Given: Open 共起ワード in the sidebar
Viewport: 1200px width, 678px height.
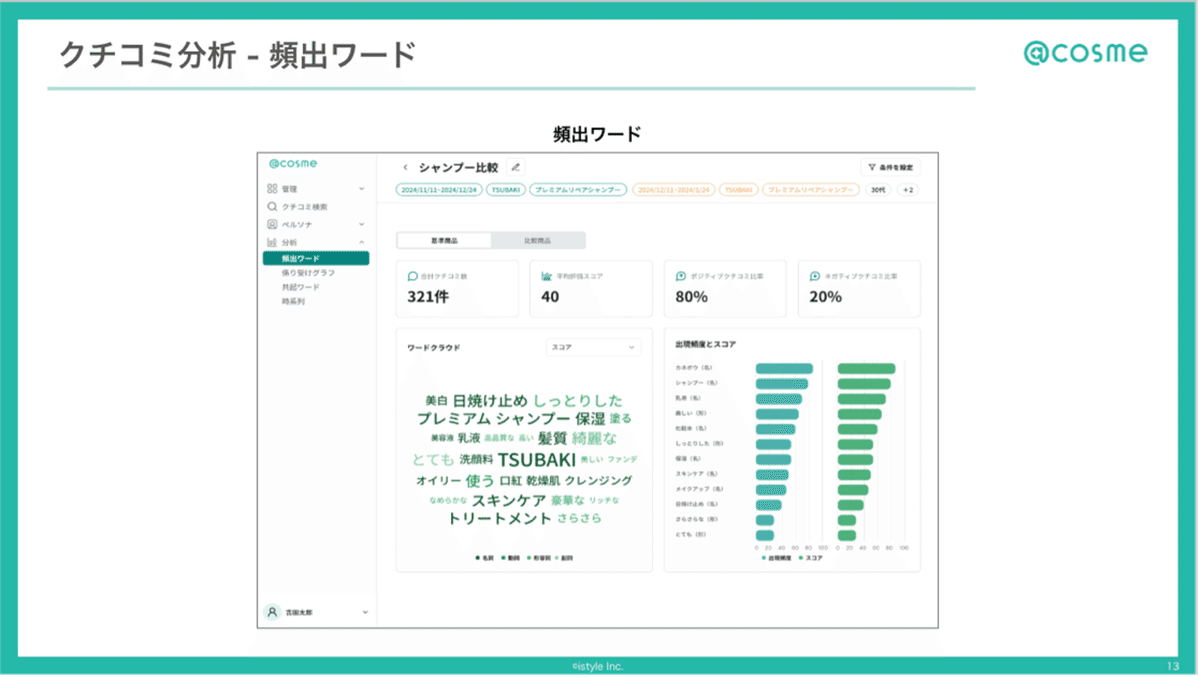Looking at the screenshot, I should 301,287.
